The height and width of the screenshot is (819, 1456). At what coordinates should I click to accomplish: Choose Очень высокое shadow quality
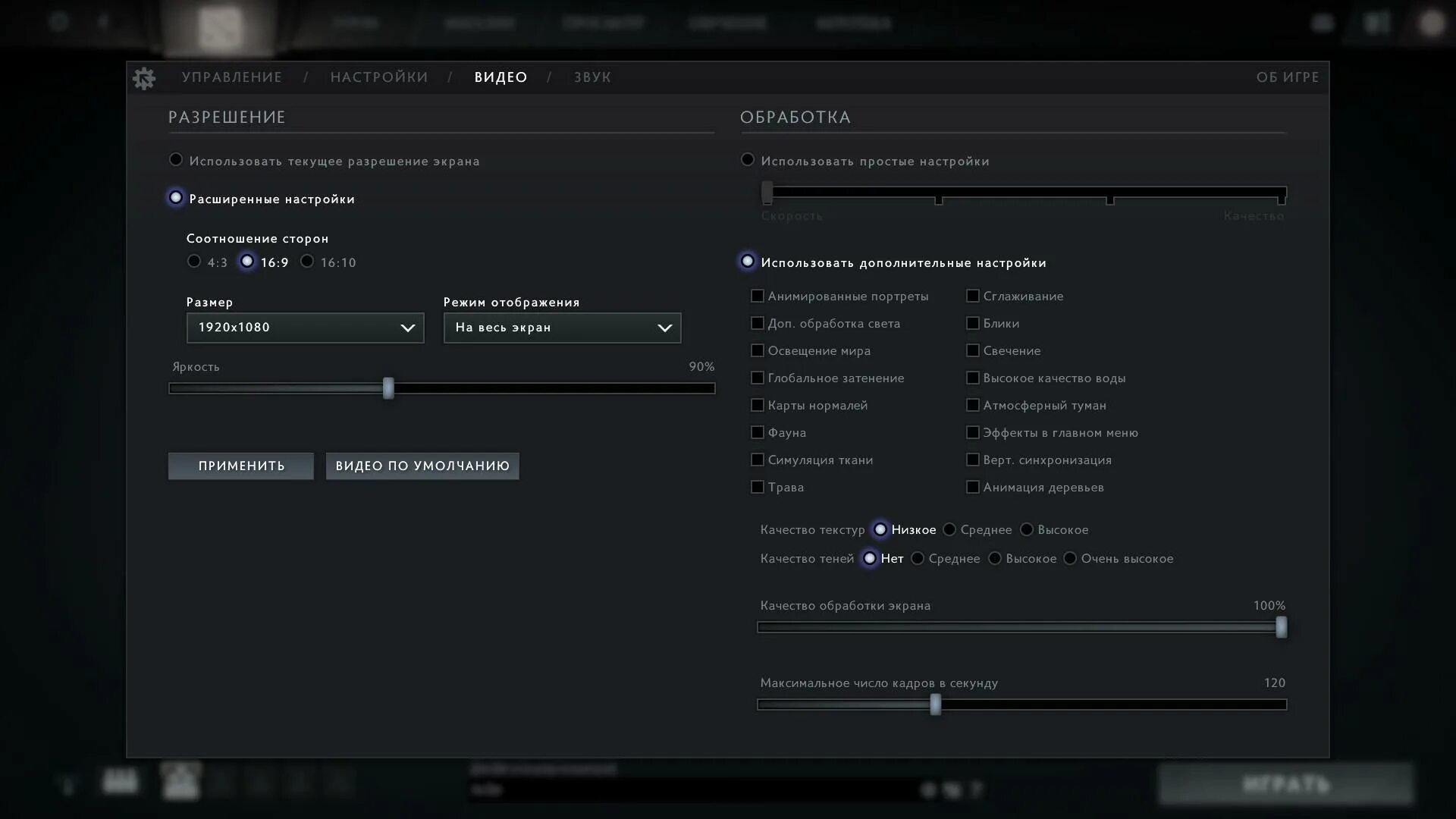(1070, 558)
